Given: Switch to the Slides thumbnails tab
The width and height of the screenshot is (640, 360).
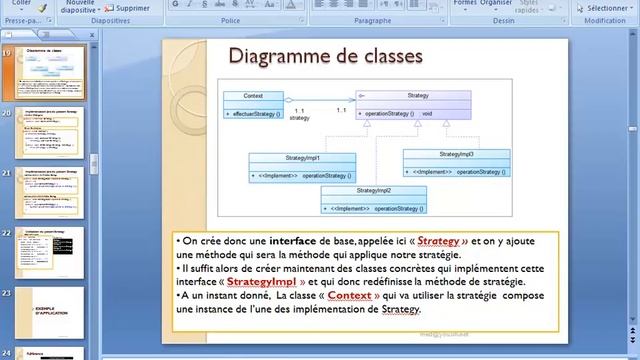Looking at the screenshot, I should (x=18, y=35).
